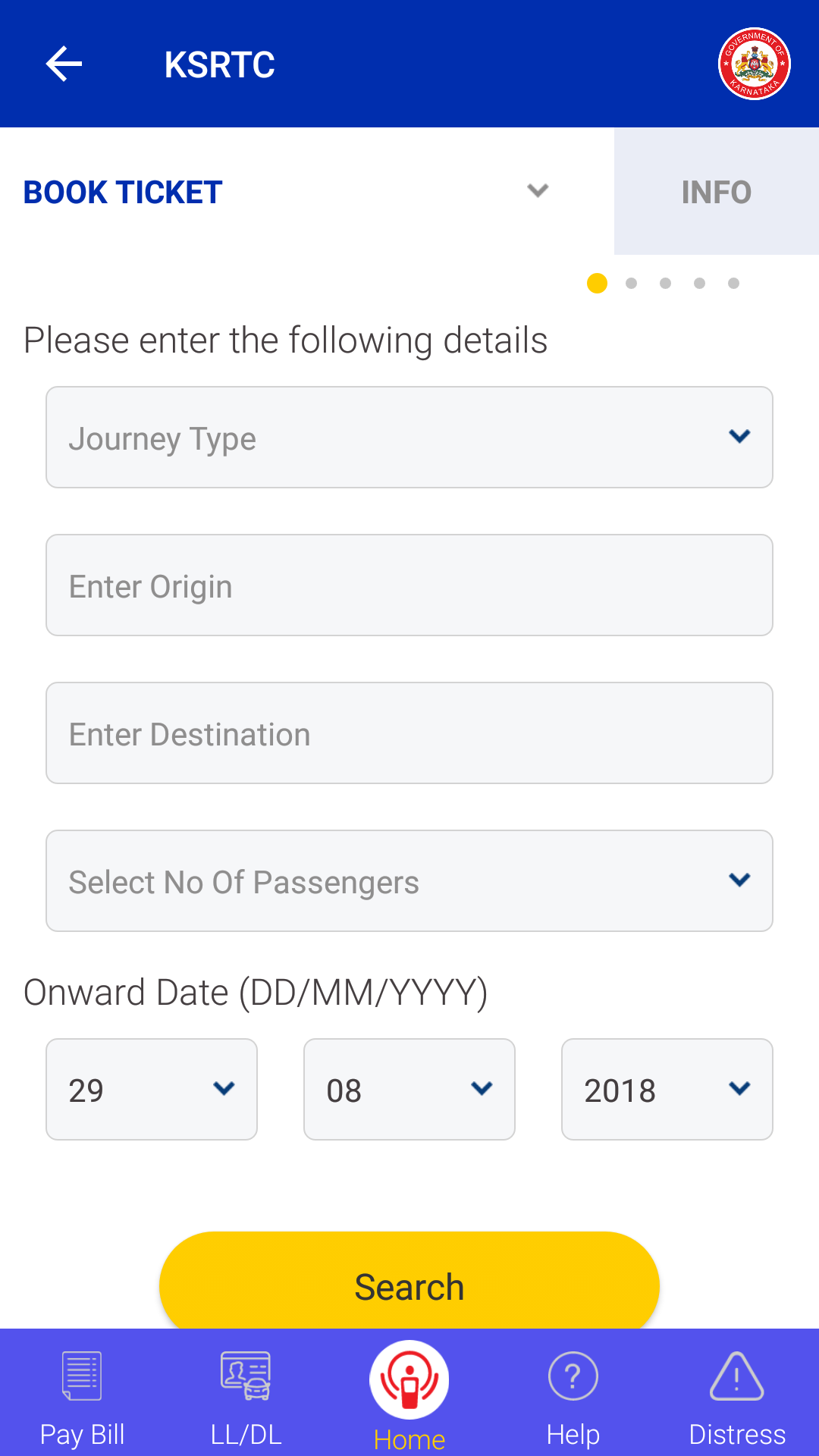
Task: Jump to the last page indicator dot
Action: point(733,284)
